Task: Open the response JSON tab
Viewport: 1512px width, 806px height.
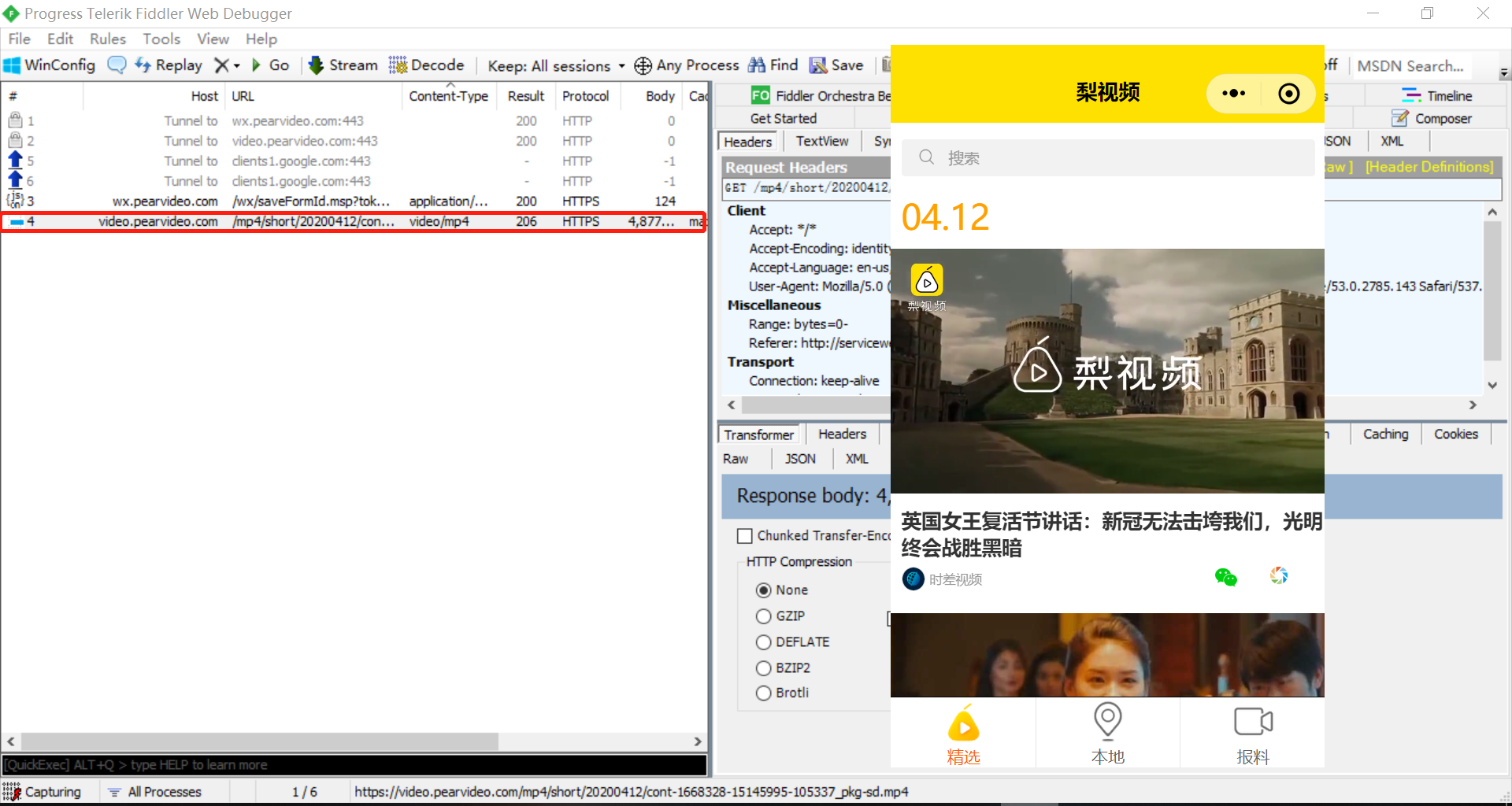Action: click(800, 459)
